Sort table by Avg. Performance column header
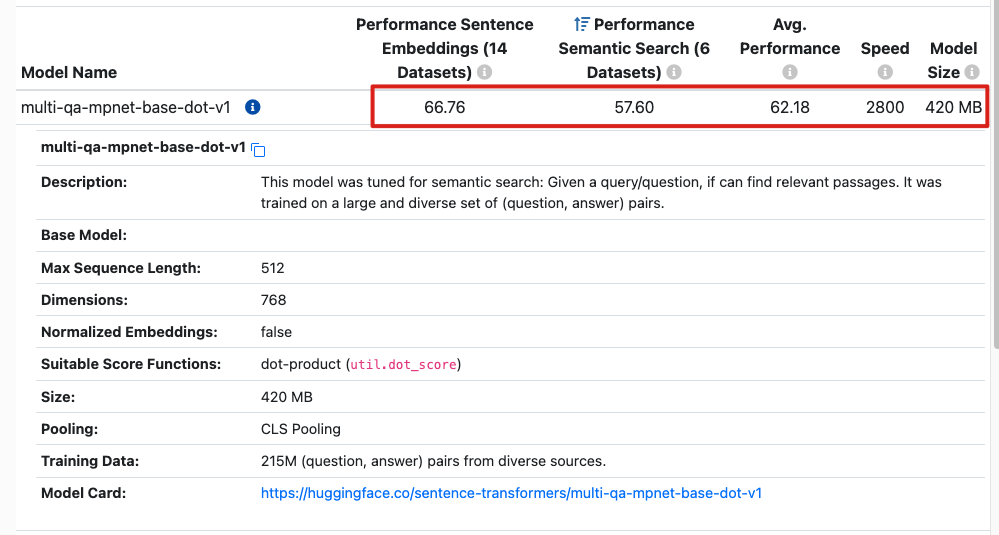The width and height of the screenshot is (999, 535). [x=790, y=36]
